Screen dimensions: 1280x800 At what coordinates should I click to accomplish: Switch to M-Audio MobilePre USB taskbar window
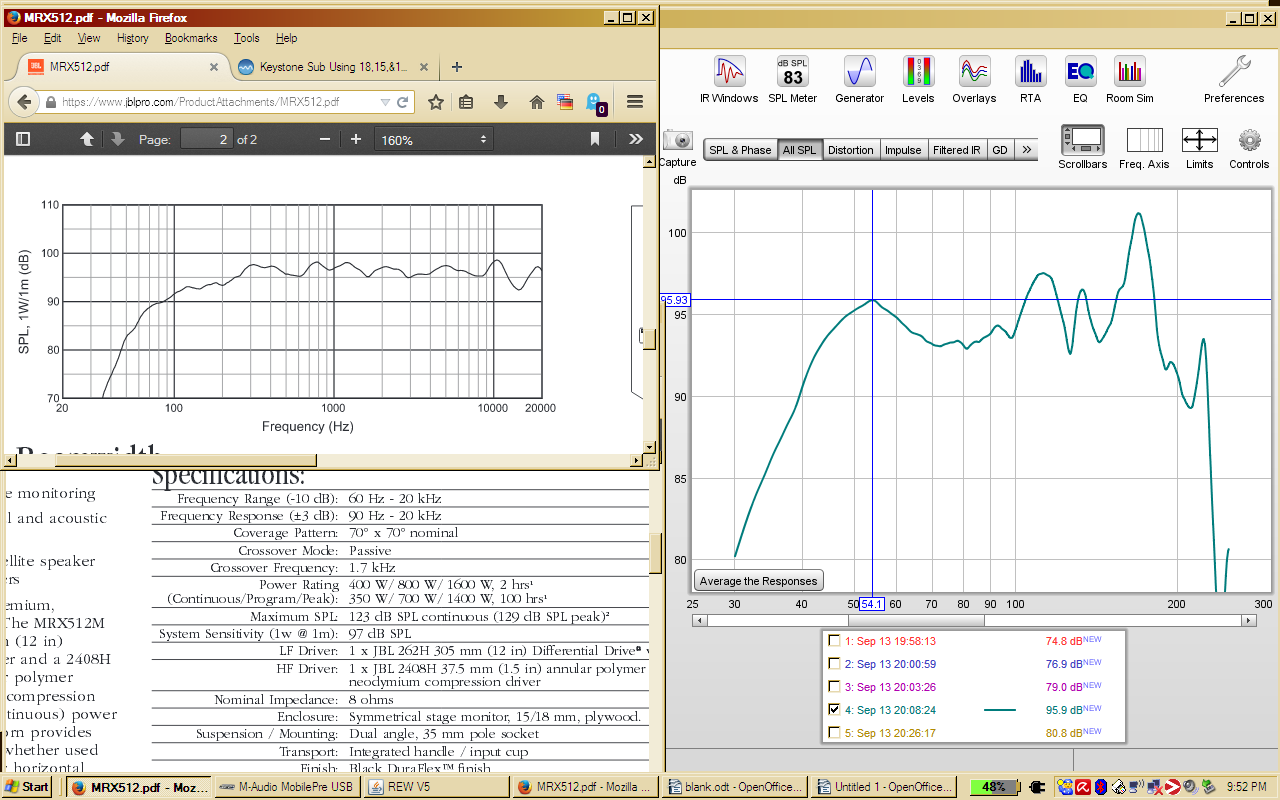tap(286, 787)
